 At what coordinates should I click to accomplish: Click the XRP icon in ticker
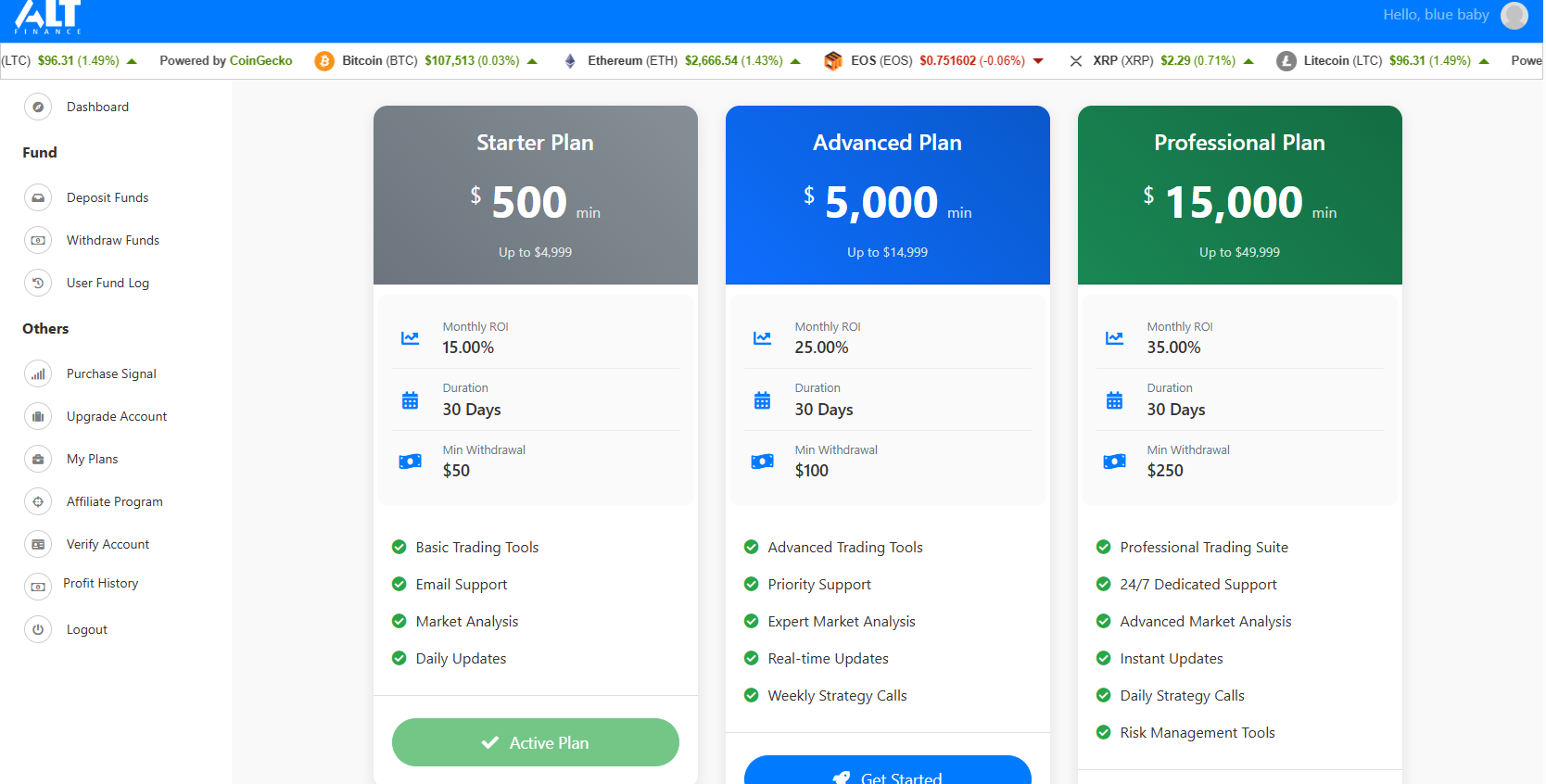tap(1076, 61)
